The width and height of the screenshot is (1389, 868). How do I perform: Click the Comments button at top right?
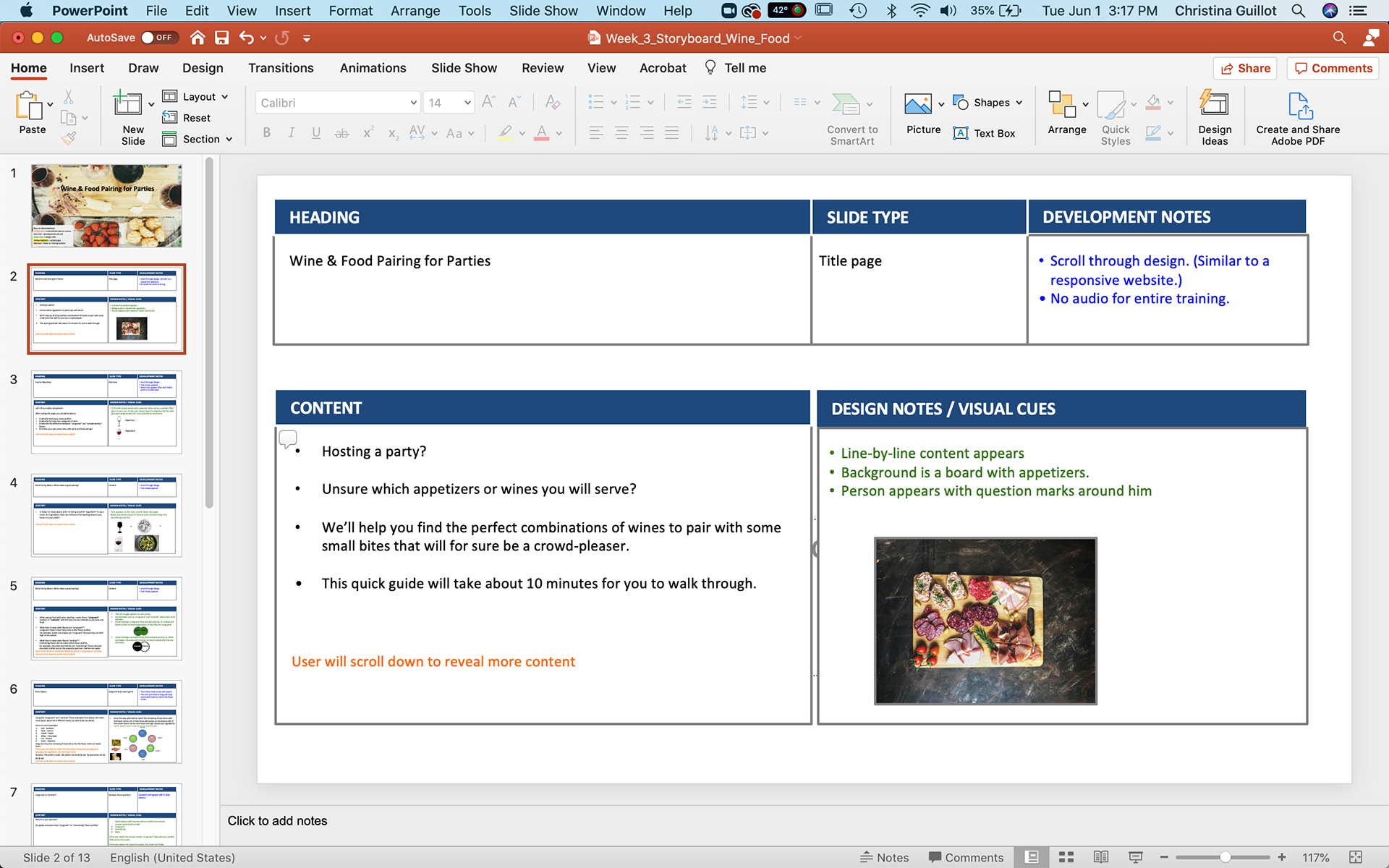pos(1333,68)
